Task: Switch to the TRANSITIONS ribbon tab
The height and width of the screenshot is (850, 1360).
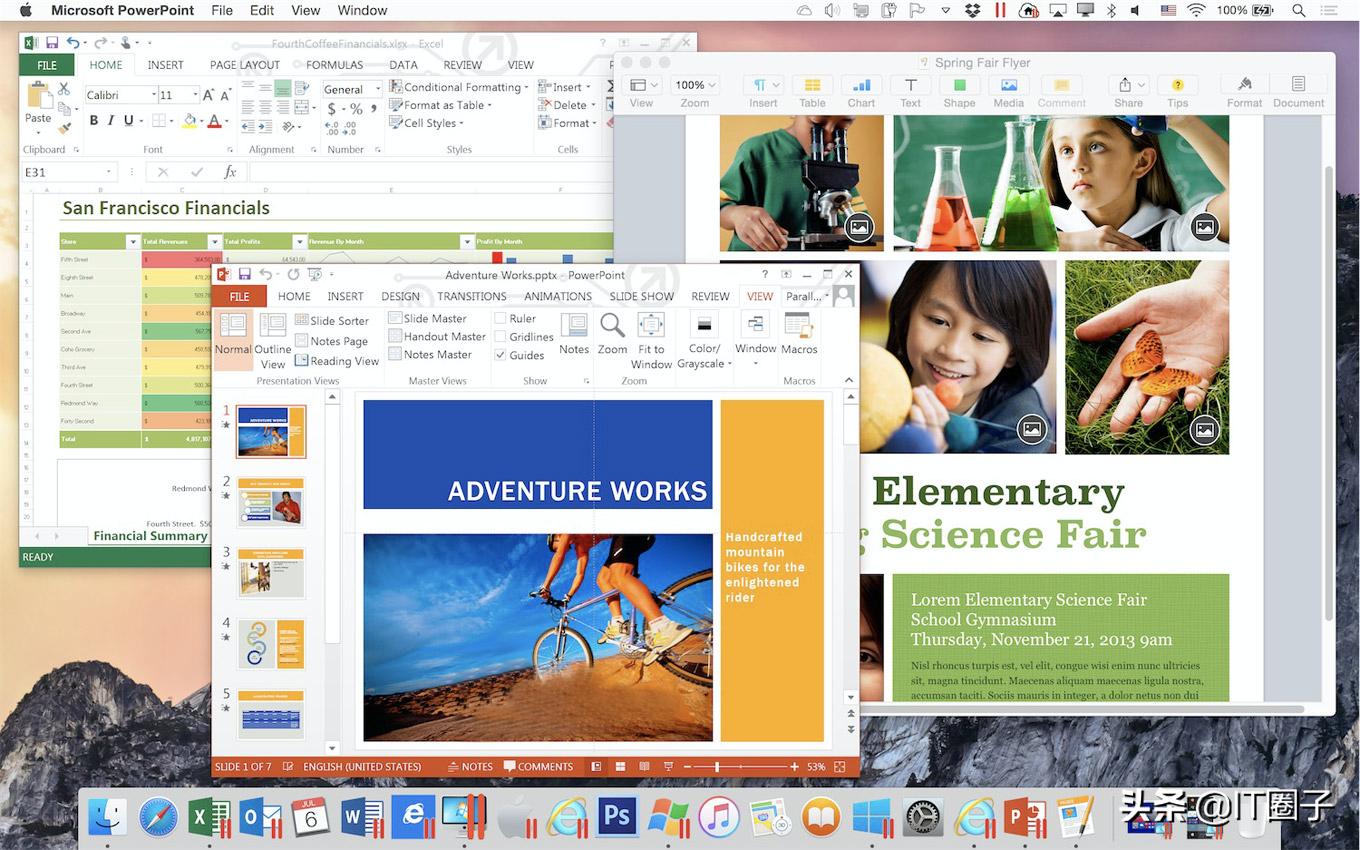Action: 471,296
